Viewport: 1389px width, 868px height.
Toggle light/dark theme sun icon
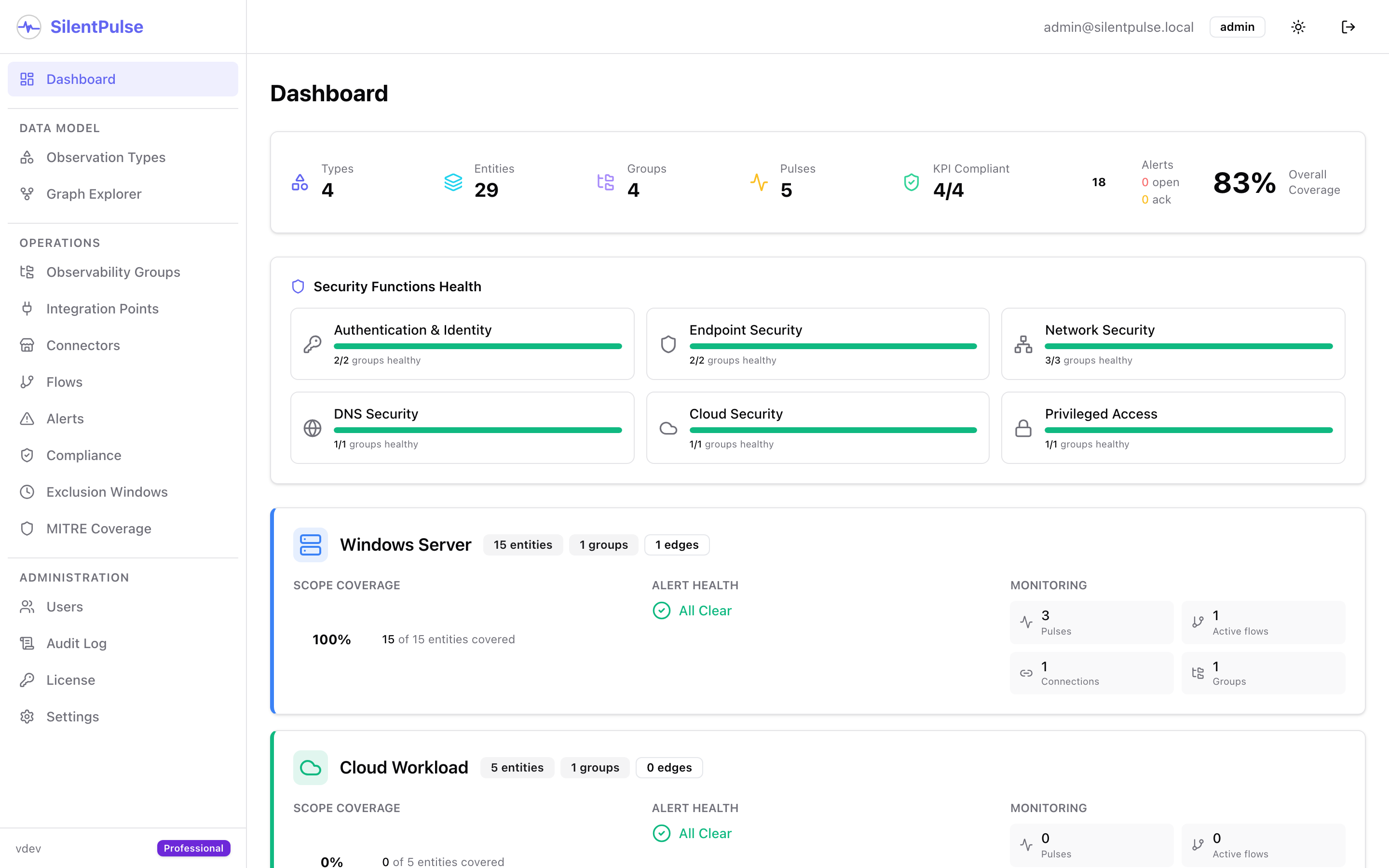coord(1298,27)
